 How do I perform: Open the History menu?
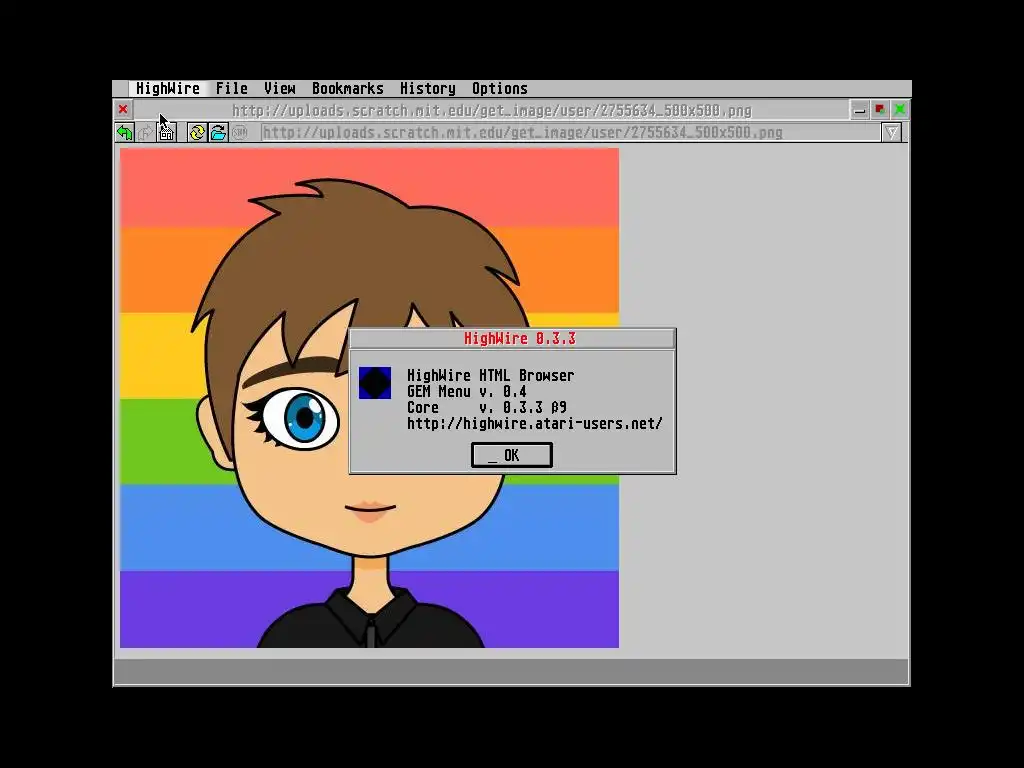pyautogui.click(x=428, y=88)
